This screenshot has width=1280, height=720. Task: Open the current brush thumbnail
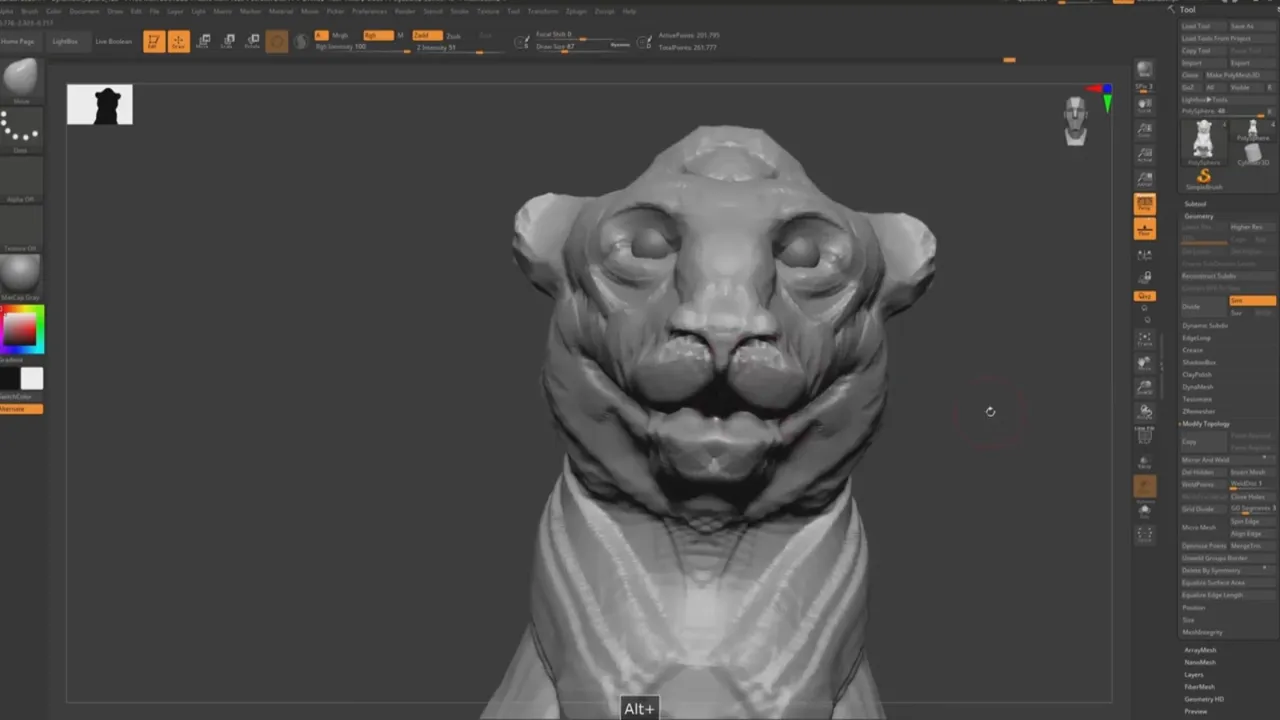pyautogui.click(x=21, y=80)
